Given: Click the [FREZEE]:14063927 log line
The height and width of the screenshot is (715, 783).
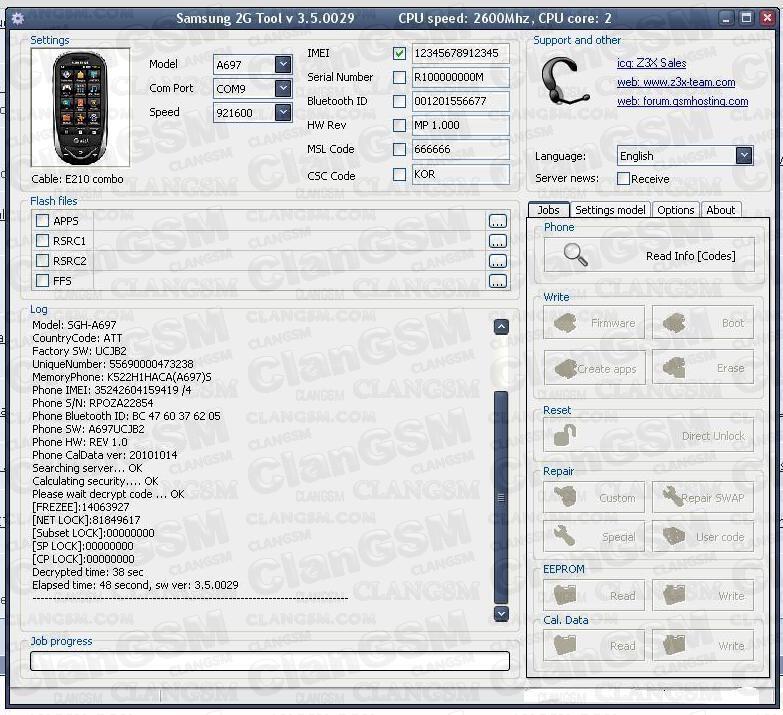Looking at the screenshot, I should click(x=80, y=507).
